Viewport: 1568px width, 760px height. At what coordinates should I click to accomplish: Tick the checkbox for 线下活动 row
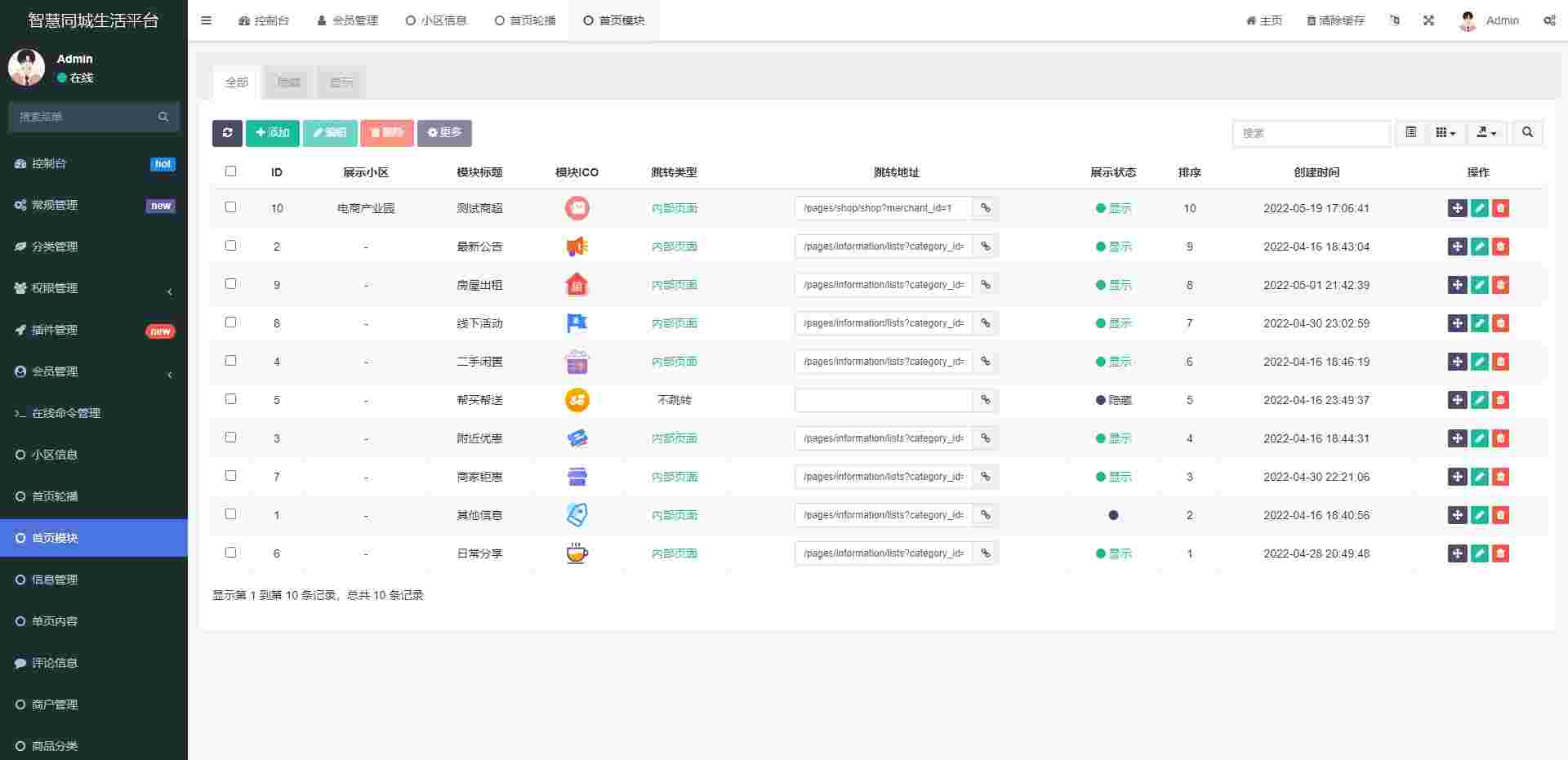click(x=230, y=322)
